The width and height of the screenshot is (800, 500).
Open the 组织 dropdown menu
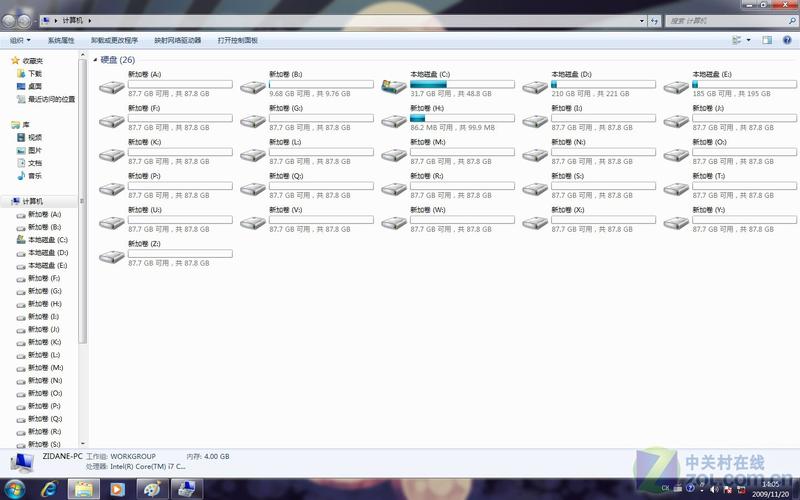(20, 40)
